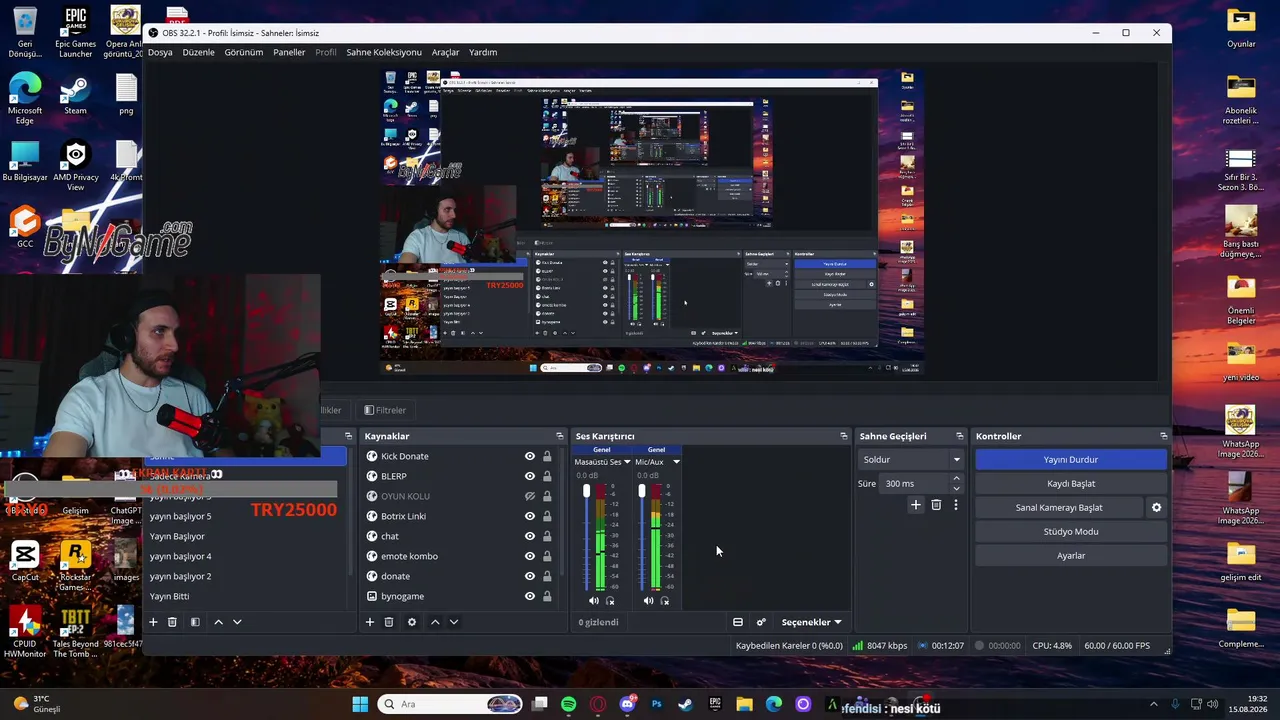Open the Araçlar menu
The height and width of the screenshot is (720, 1280).
(445, 52)
